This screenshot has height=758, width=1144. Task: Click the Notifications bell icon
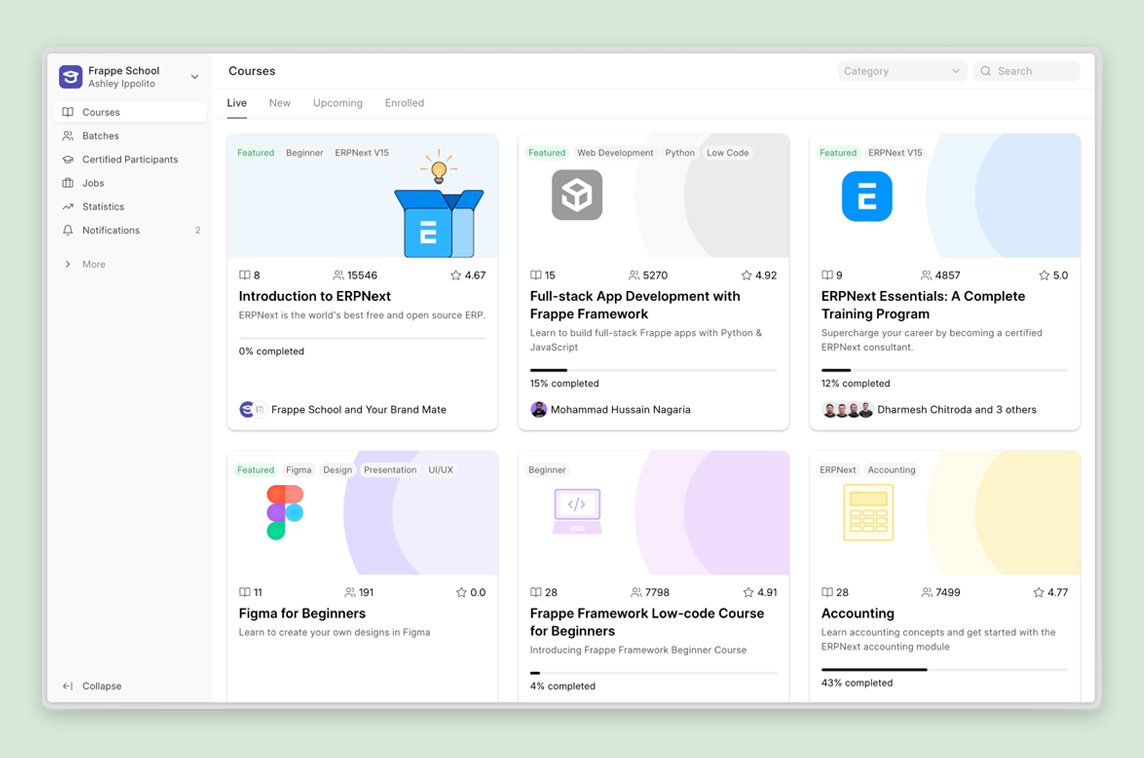click(68, 230)
